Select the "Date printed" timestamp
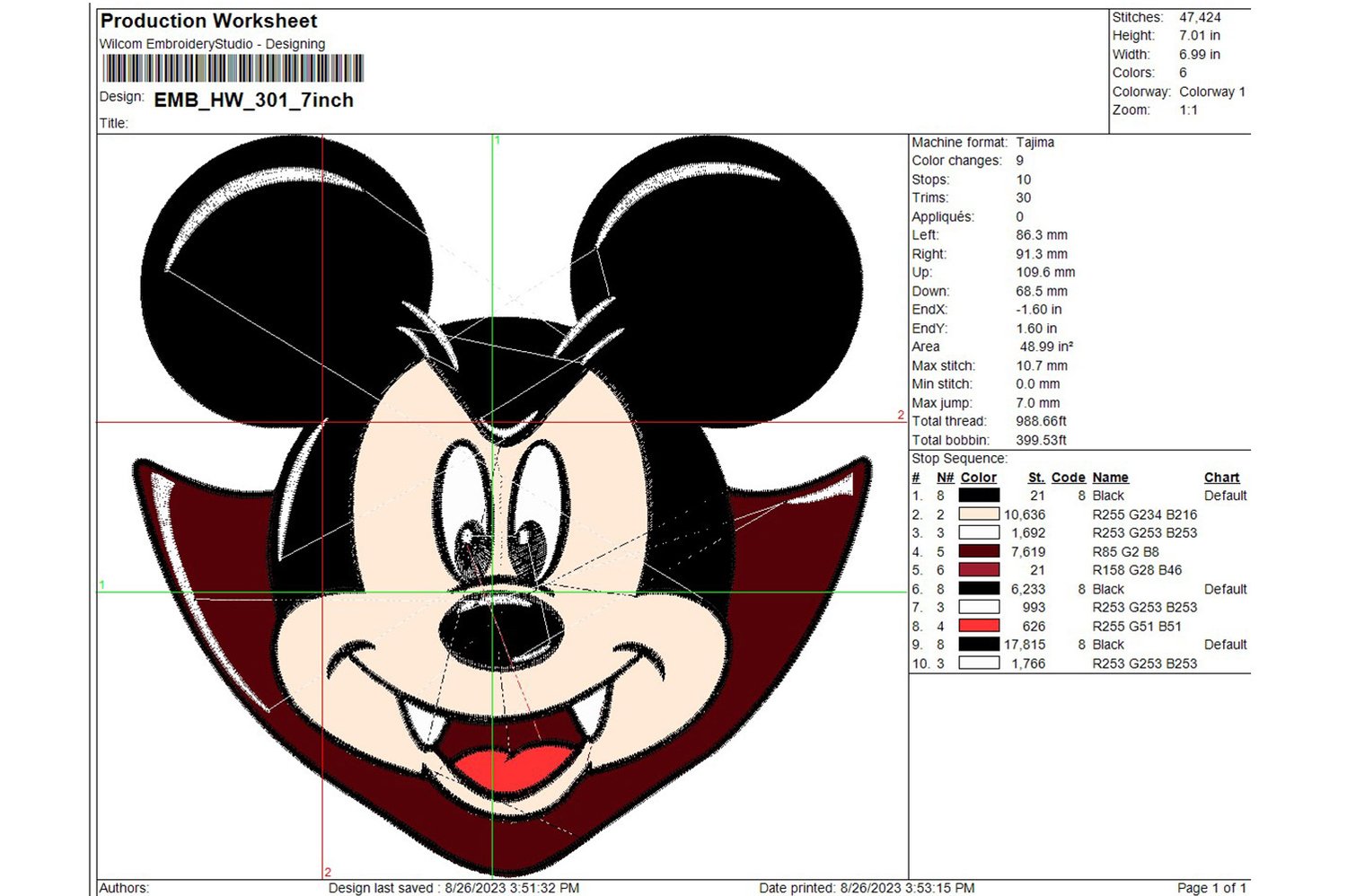The image size is (1347, 896). click(x=867, y=888)
